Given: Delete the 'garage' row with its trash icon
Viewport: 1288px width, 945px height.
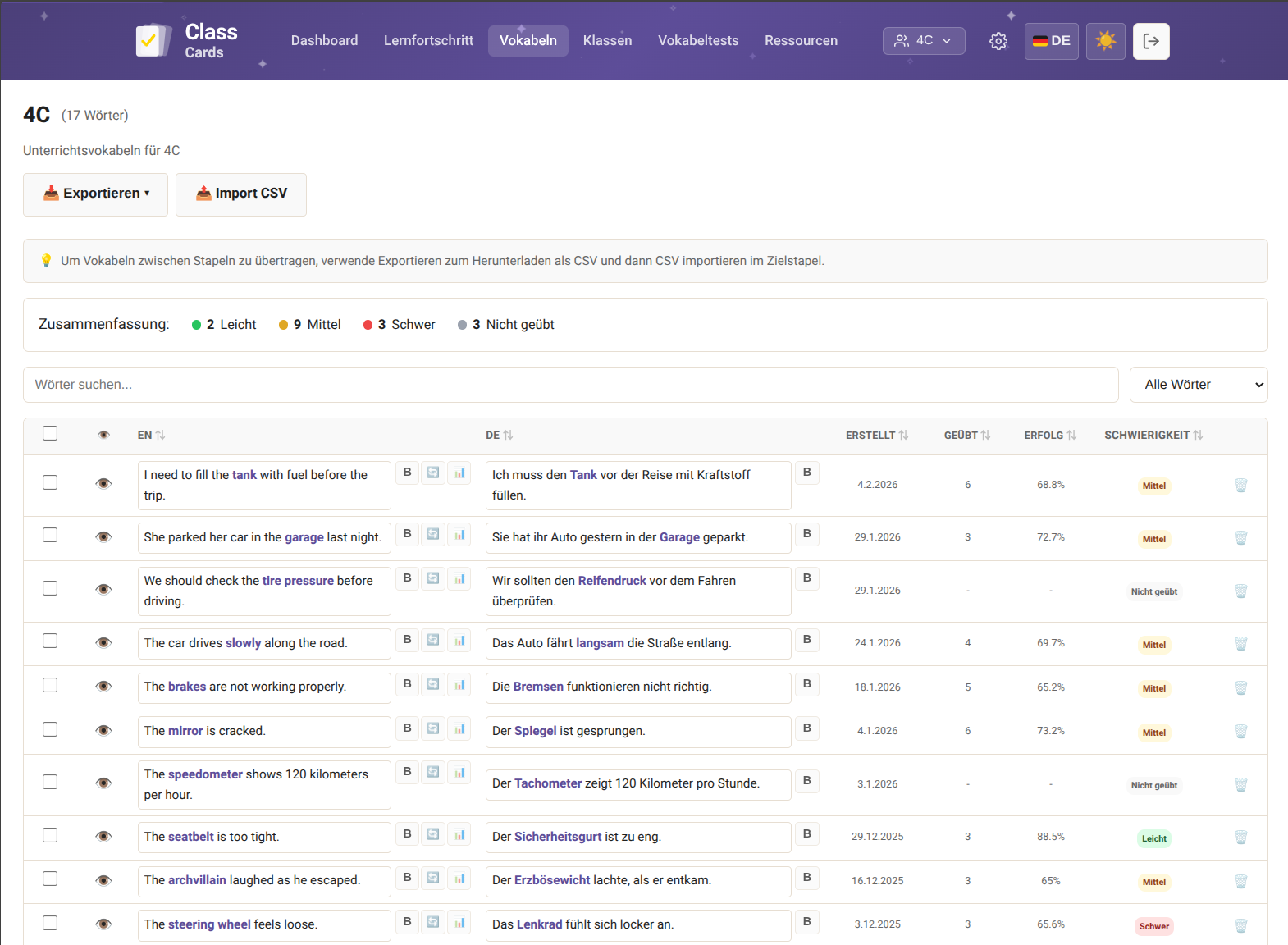Looking at the screenshot, I should click(x=1240, y=538).
